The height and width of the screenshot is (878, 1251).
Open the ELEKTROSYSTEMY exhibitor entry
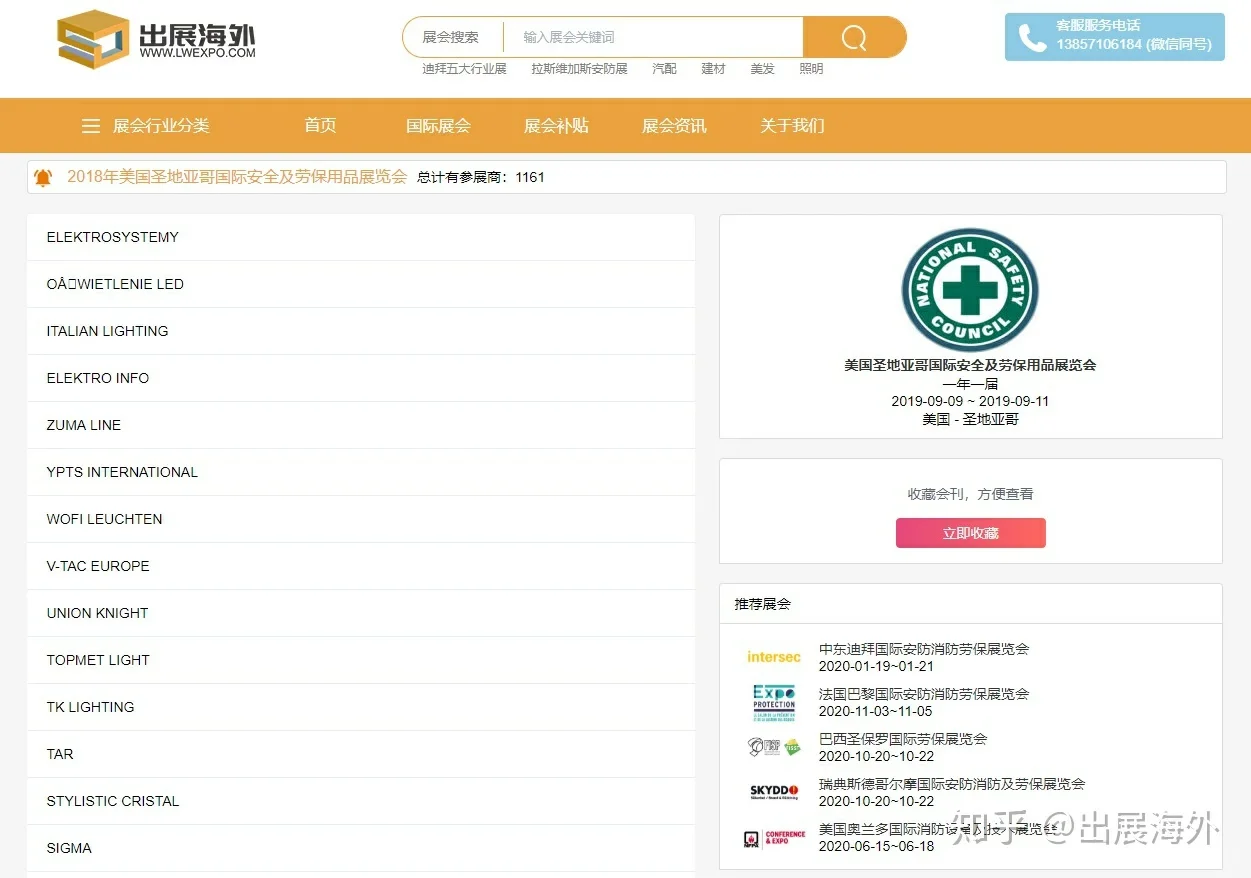click(111, 237)
